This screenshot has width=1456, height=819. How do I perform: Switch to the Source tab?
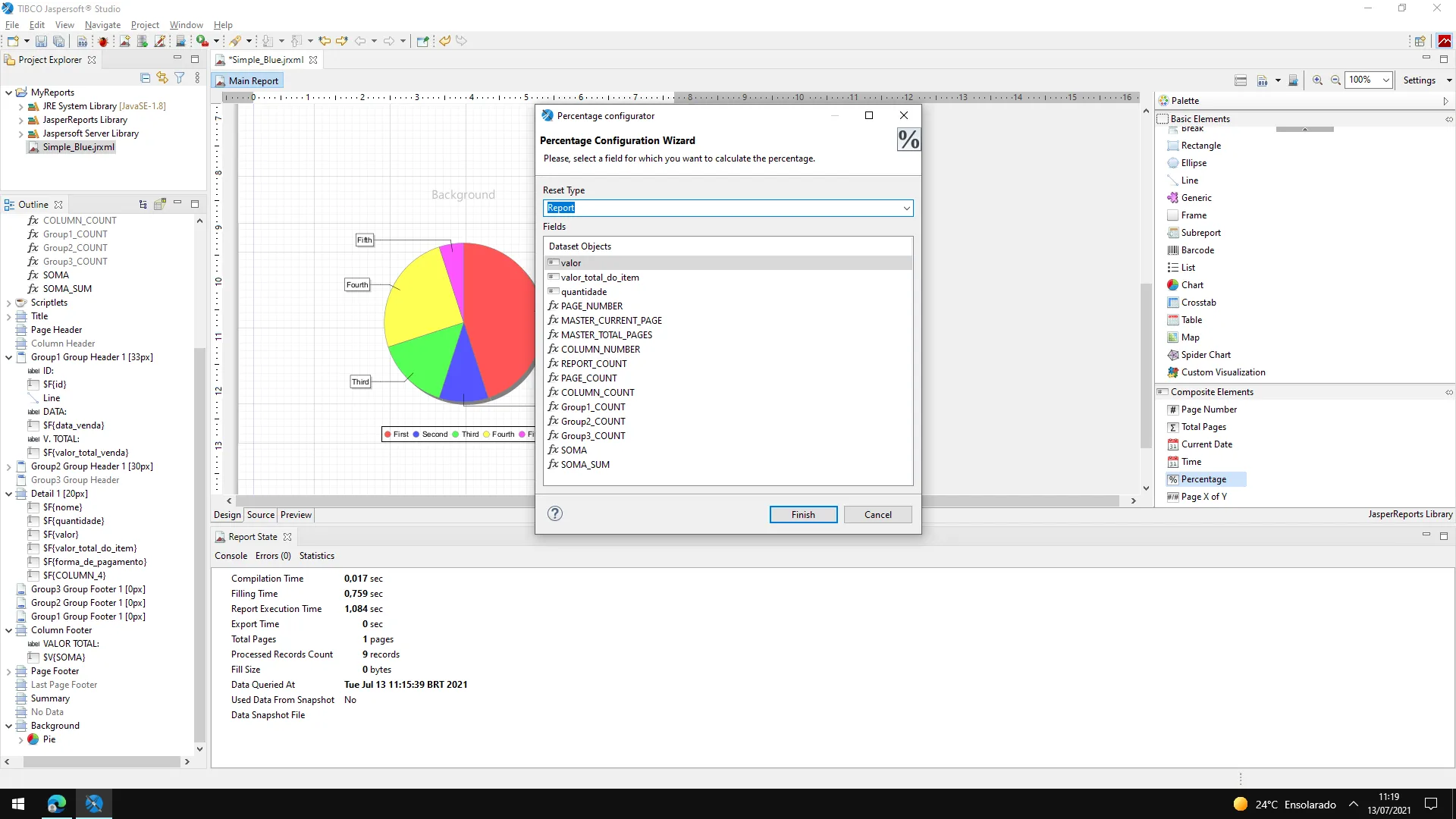(x=260, y=515)
